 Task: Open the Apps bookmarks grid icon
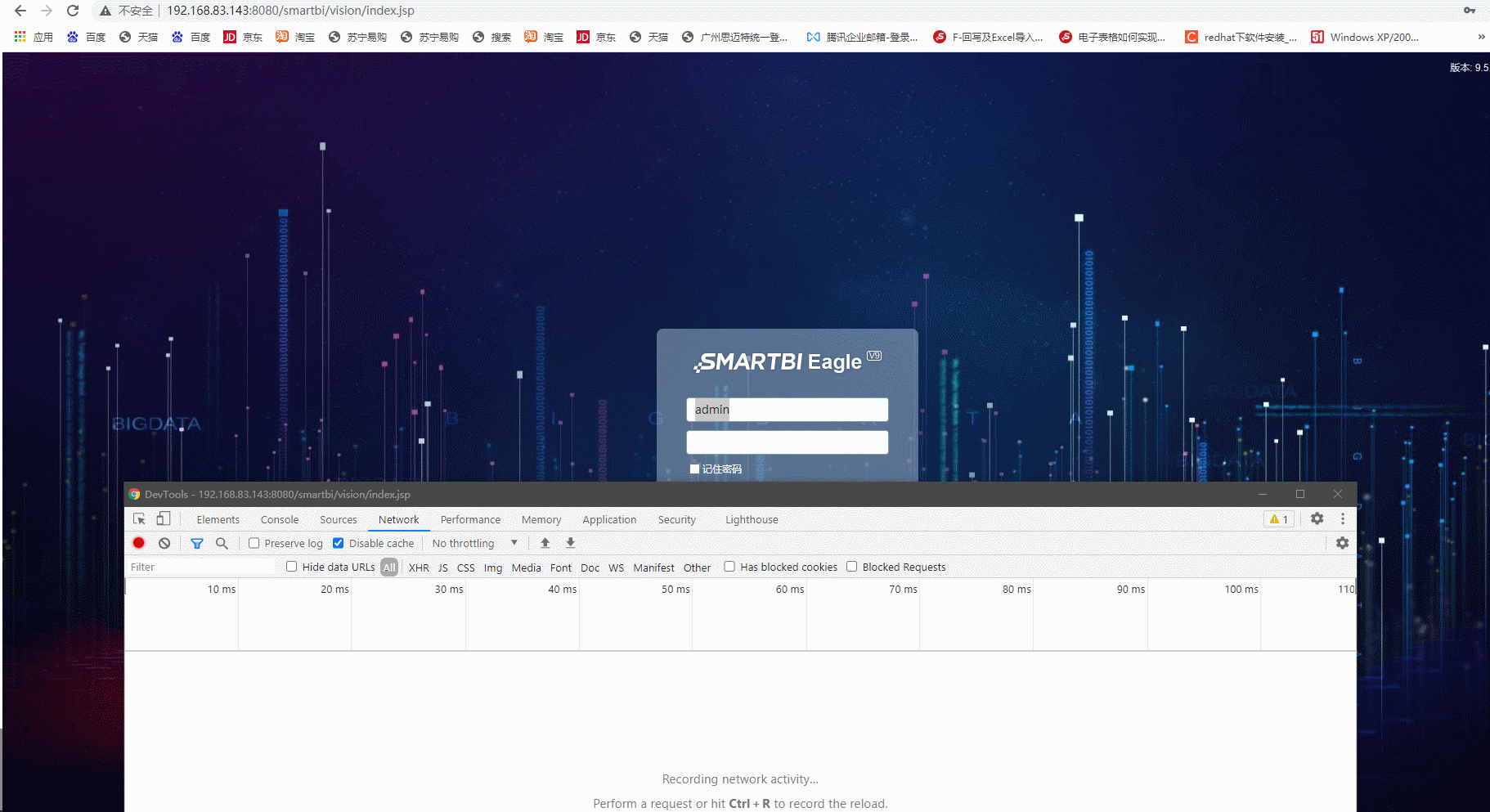(x=20, y=37)
